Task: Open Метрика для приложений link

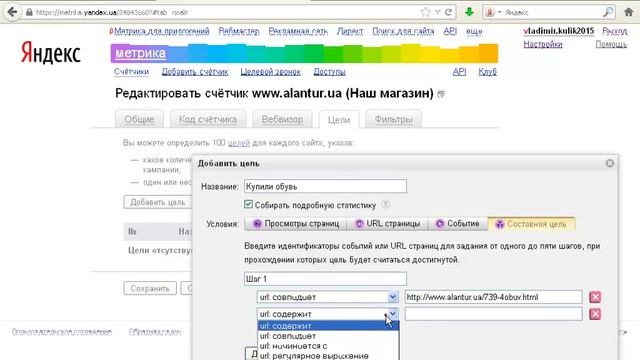Action: (162, 31)
